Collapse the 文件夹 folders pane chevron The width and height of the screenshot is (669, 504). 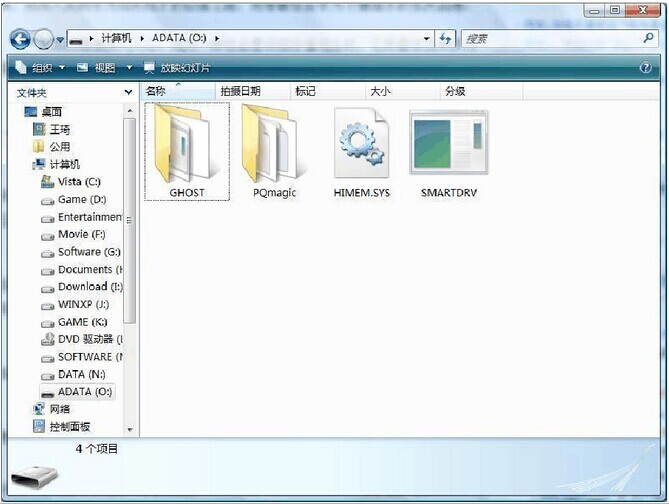click(128, 92)
